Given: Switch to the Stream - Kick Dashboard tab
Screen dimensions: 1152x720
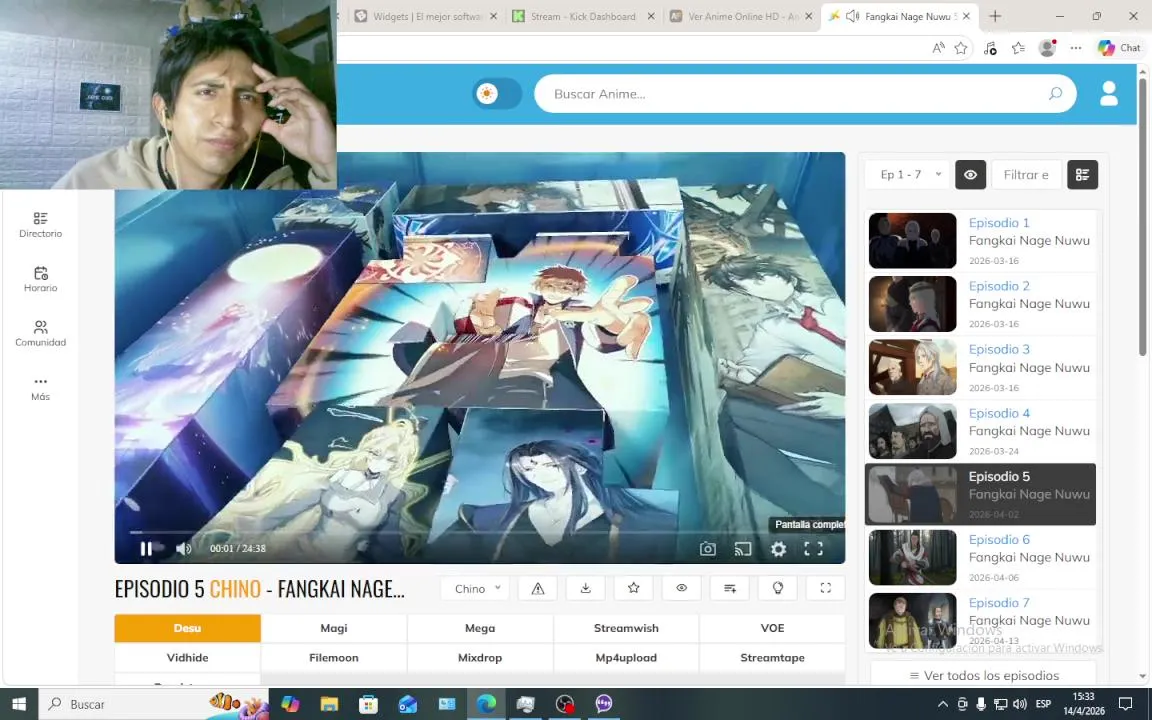Looking at the screenshot, I should (583, 16).
